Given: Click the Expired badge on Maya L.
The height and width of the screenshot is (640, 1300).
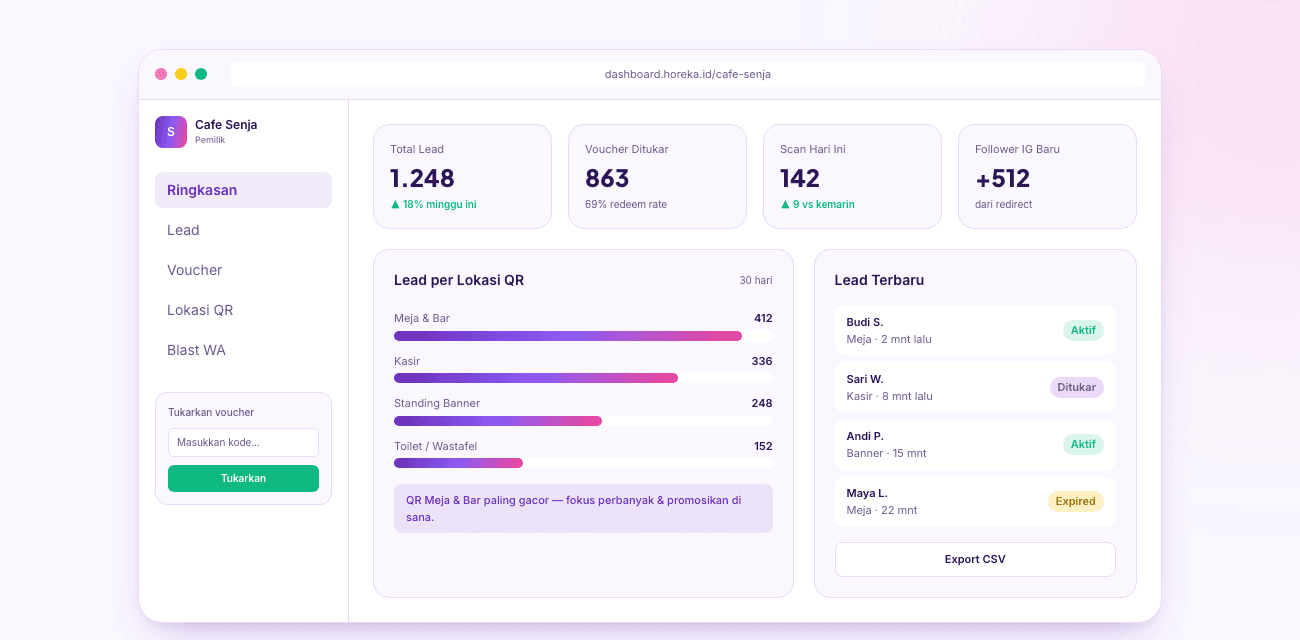Looking at the screenshot, I should pos(1076,501).
